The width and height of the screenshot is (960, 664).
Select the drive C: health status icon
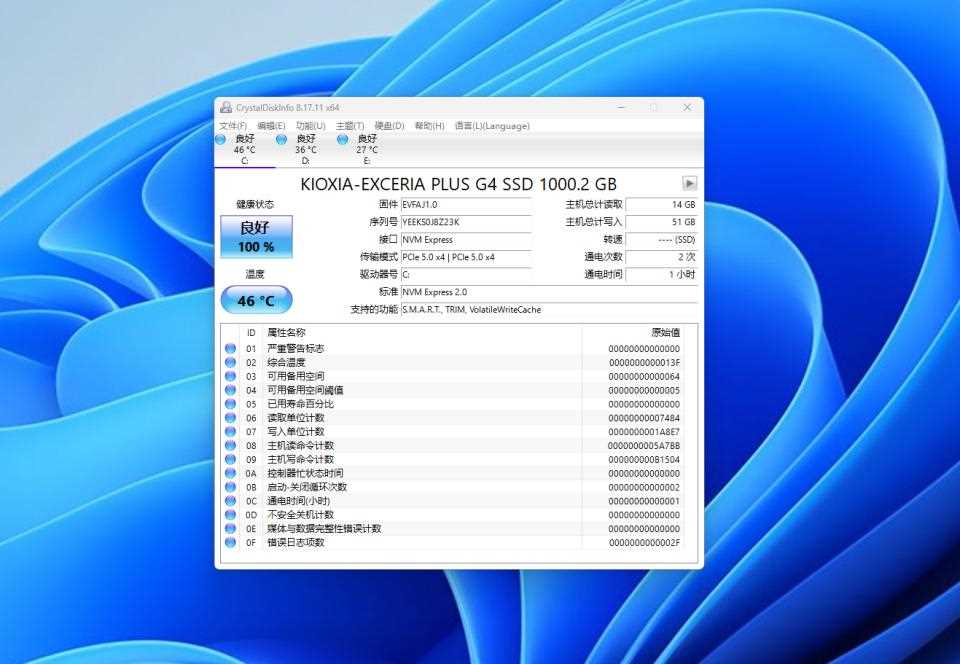(221, 139)
